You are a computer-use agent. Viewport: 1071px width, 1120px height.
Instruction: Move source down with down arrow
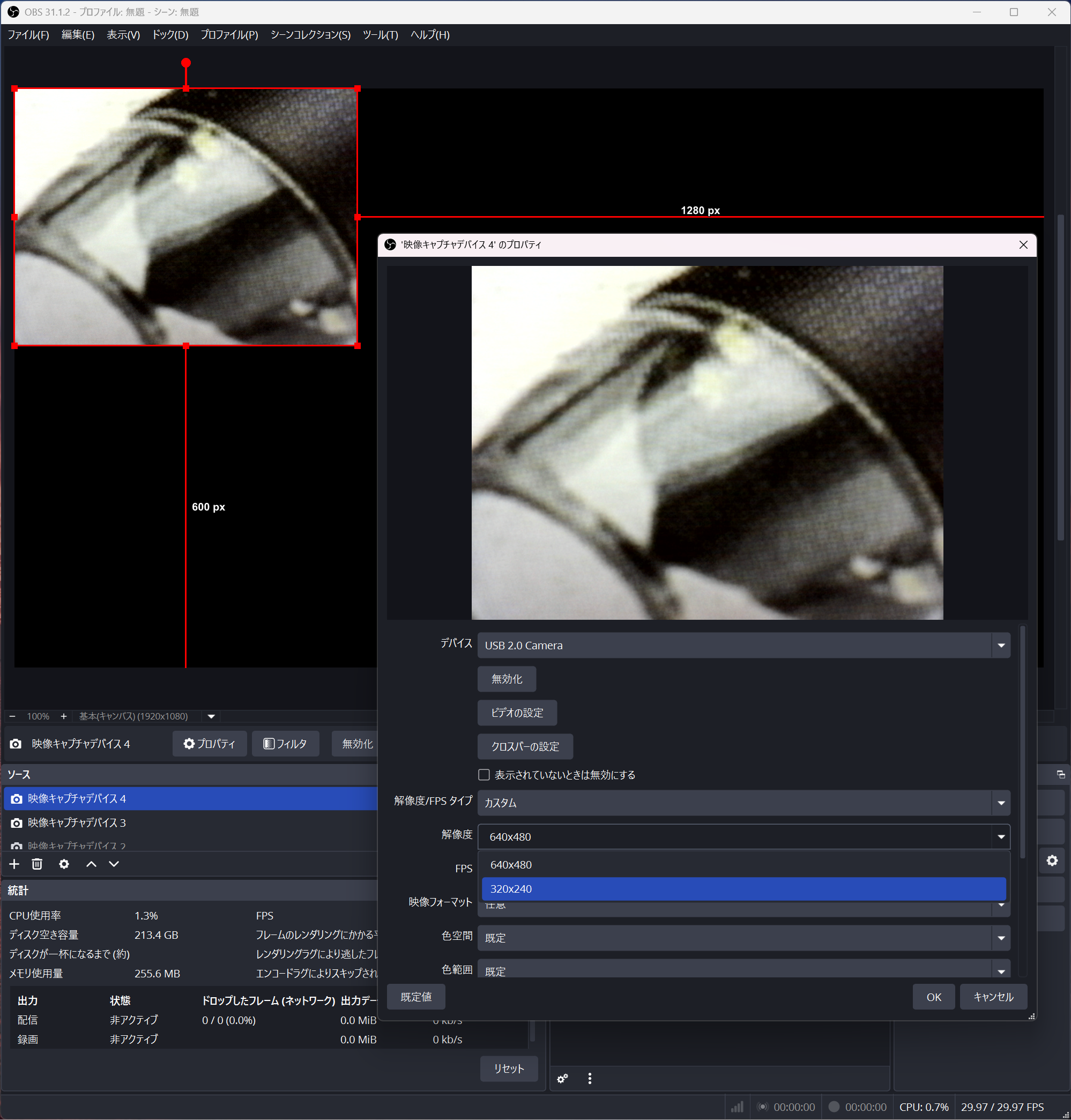[114, 864]
